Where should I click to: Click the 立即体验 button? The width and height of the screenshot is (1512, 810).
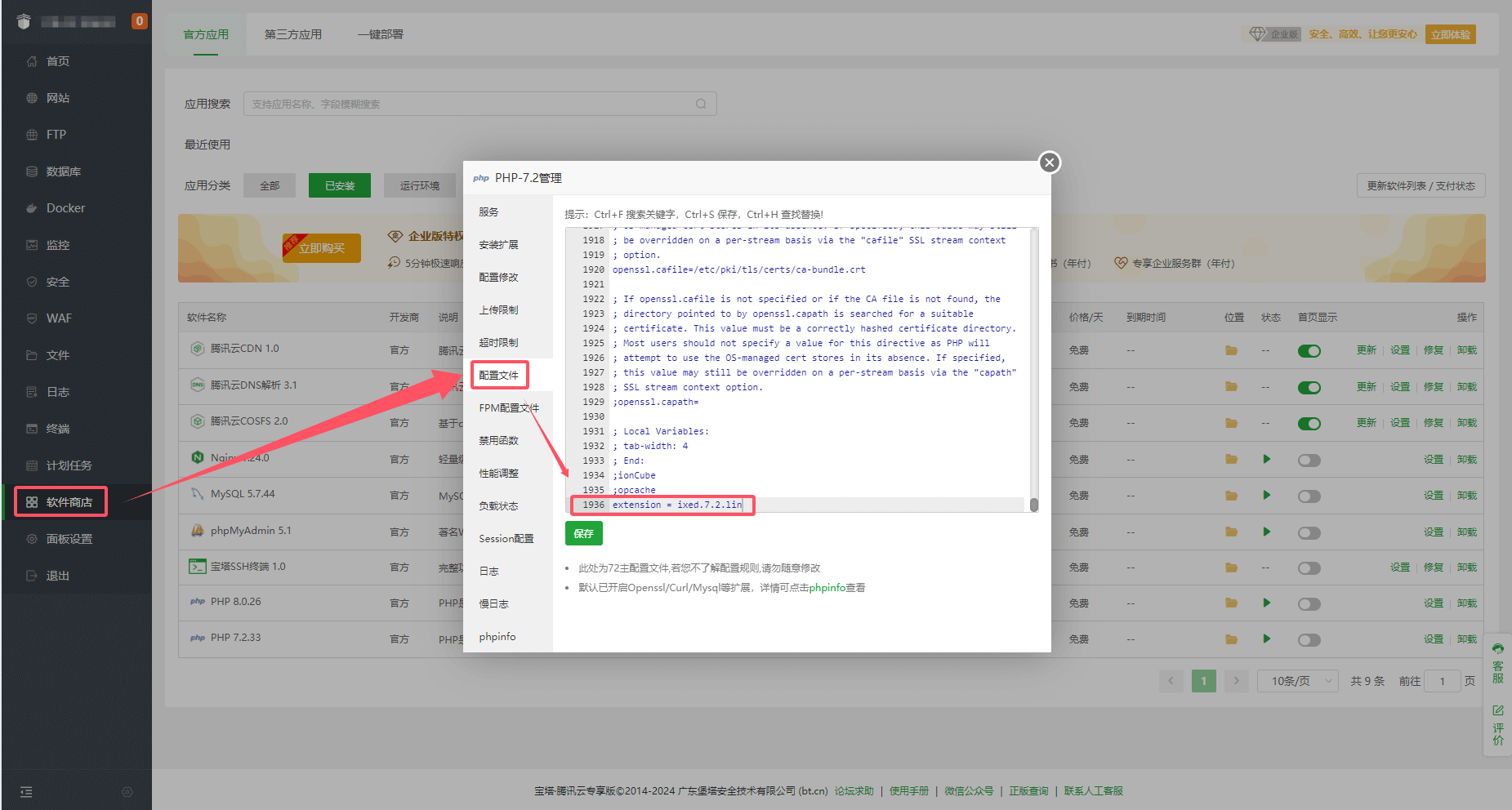[1451, 34]
